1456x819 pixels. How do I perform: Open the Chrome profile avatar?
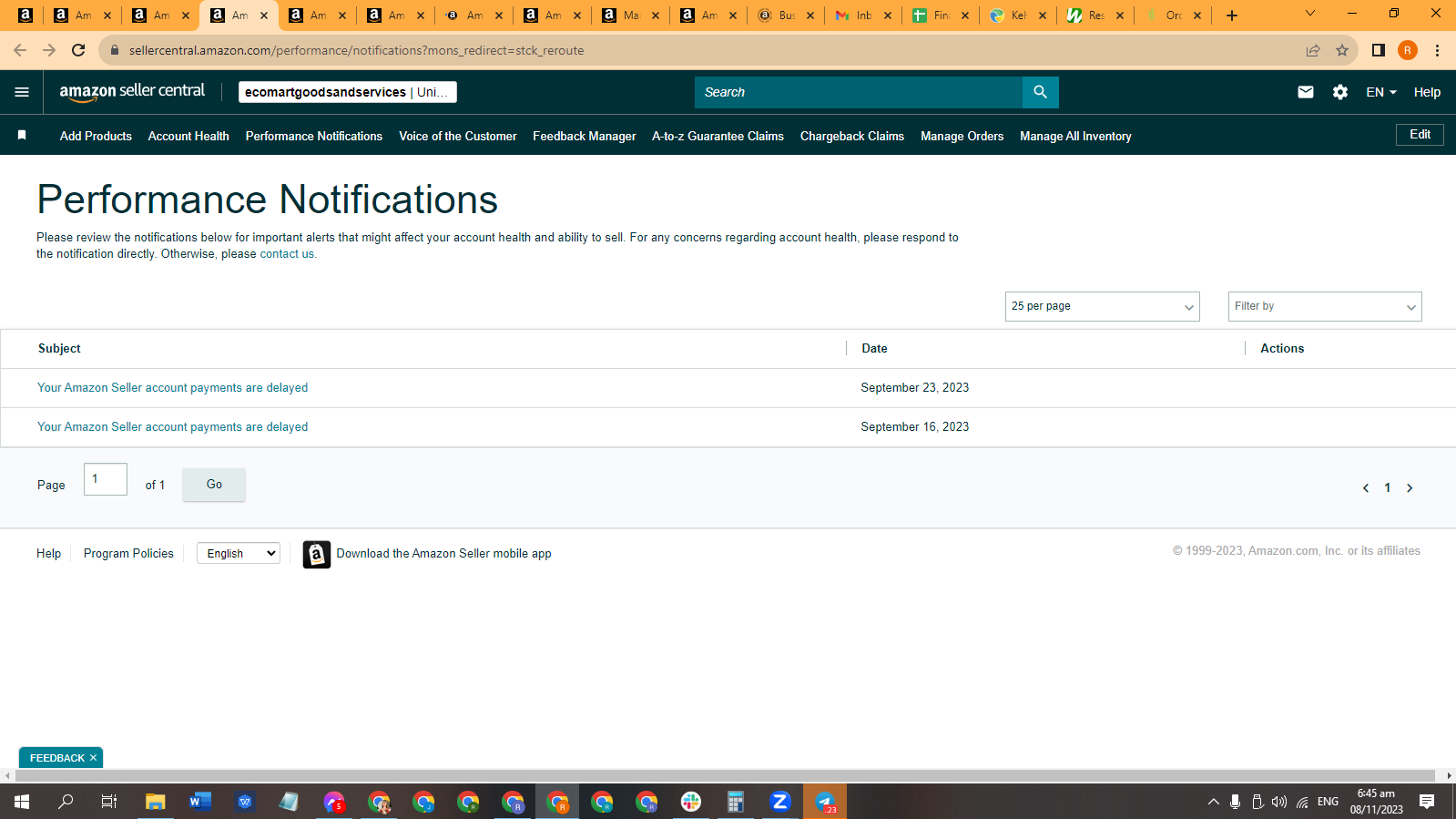(x=1407, y=50)
